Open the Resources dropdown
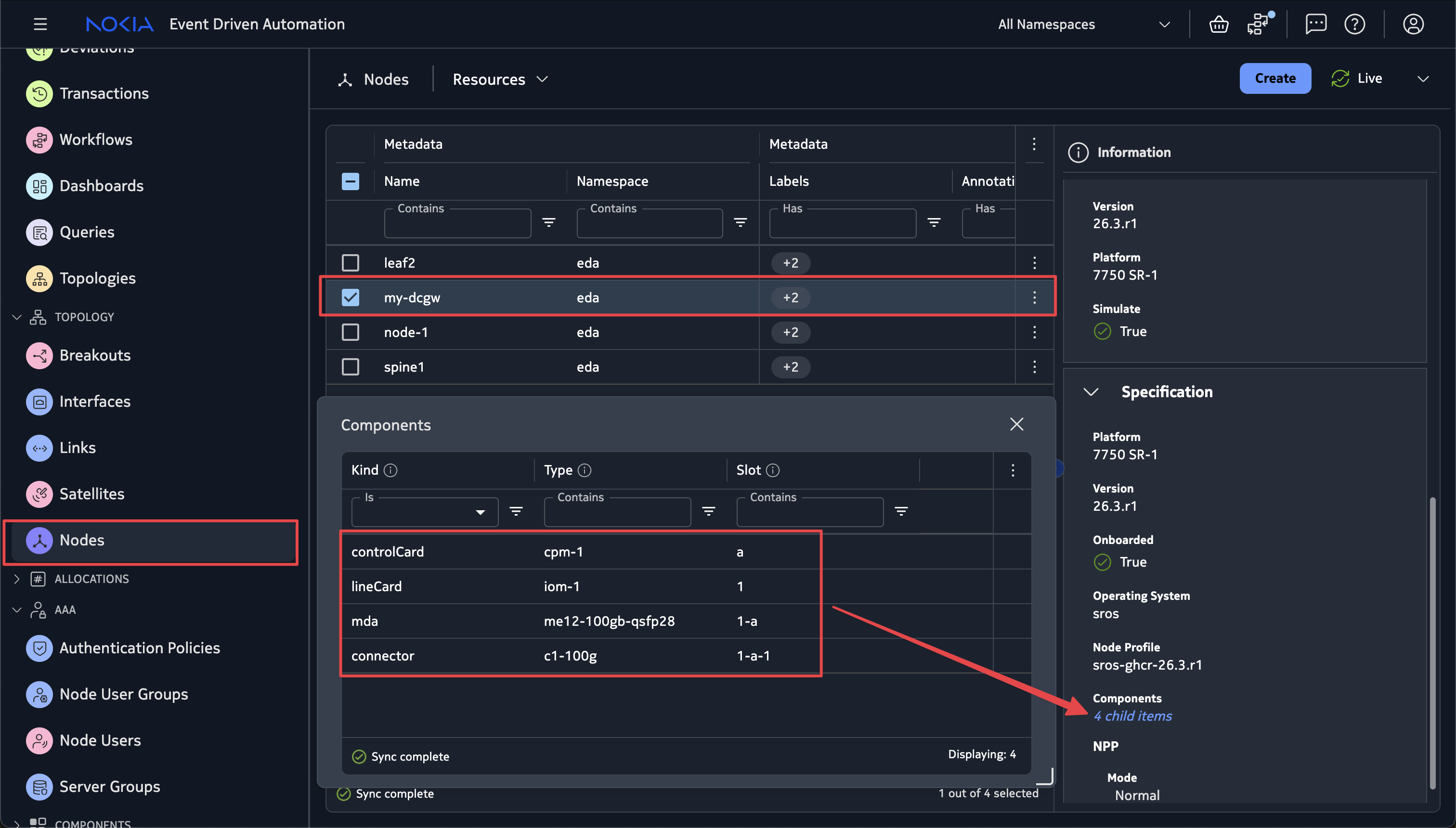1456x828 pixels. pyautogui.click(x=500, y=79)
